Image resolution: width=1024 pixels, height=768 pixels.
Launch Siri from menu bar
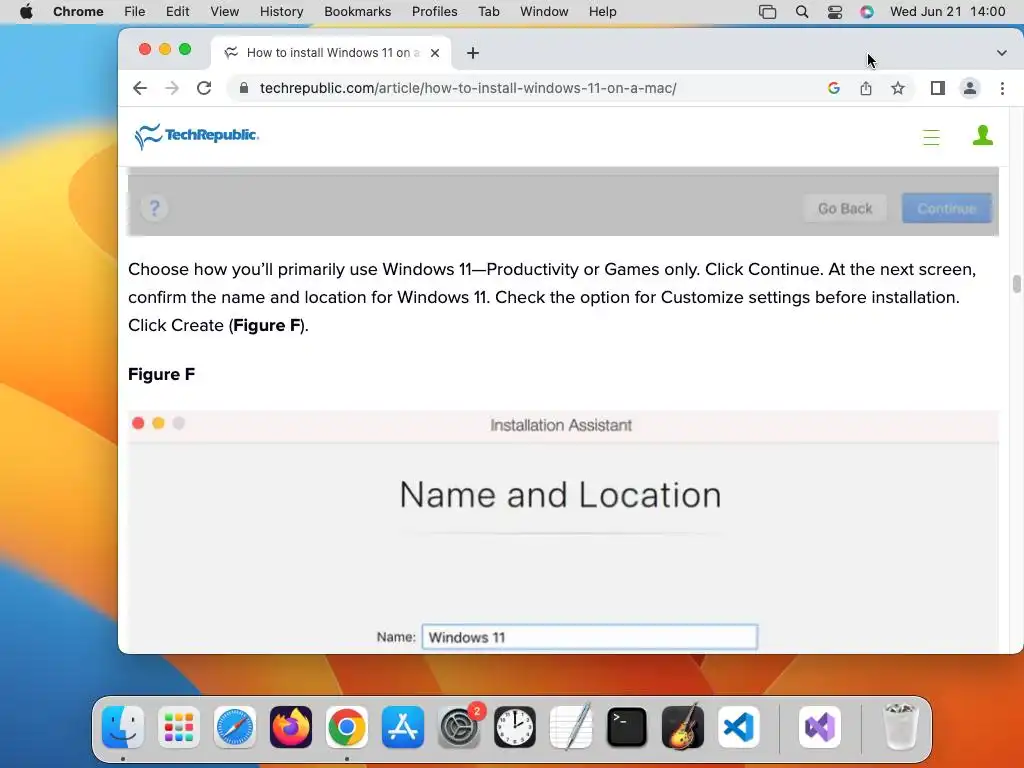pyautogui.click(x=867, y=12)
